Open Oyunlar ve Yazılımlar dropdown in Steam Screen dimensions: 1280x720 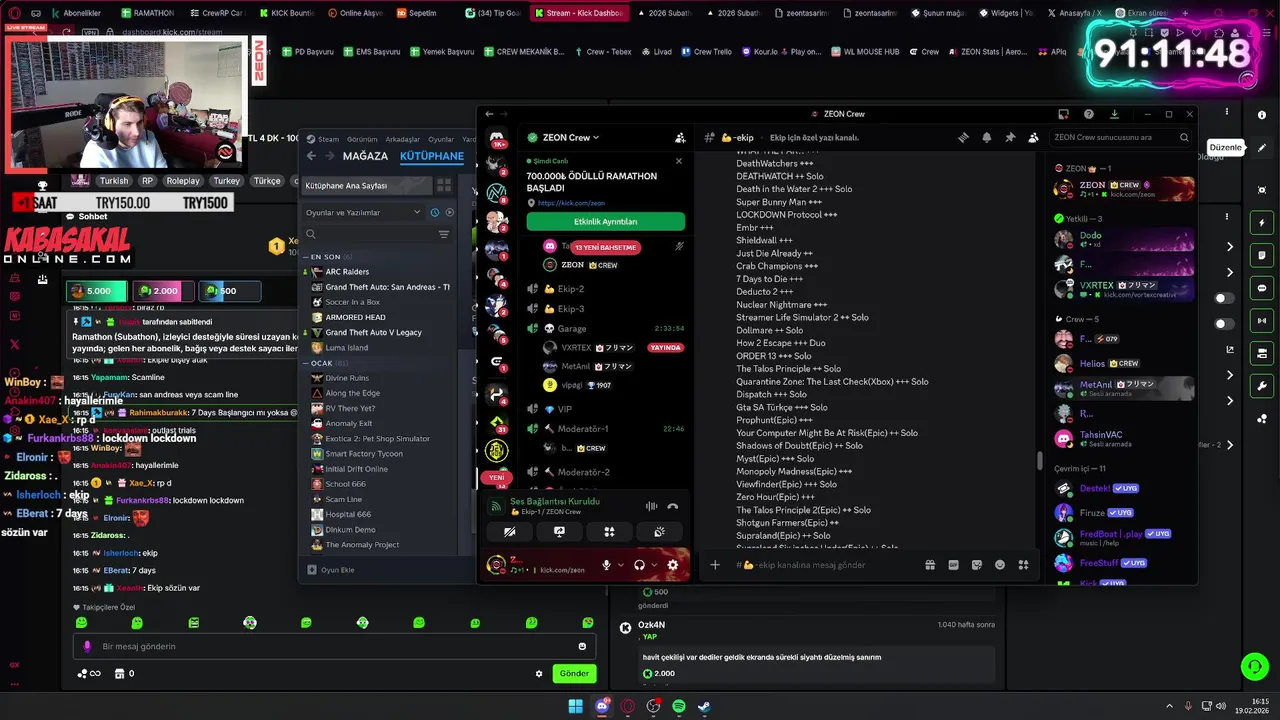coord(364,212)
